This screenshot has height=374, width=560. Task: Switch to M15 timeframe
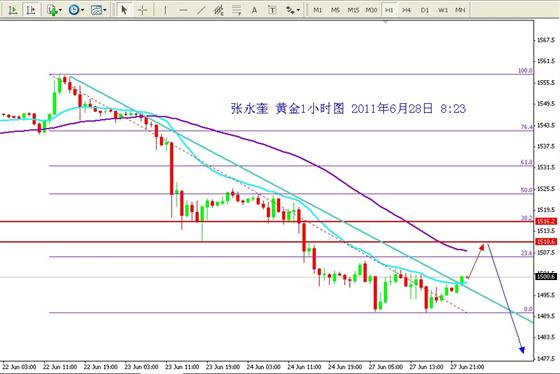pyautogui.click(x=353, y=10)
